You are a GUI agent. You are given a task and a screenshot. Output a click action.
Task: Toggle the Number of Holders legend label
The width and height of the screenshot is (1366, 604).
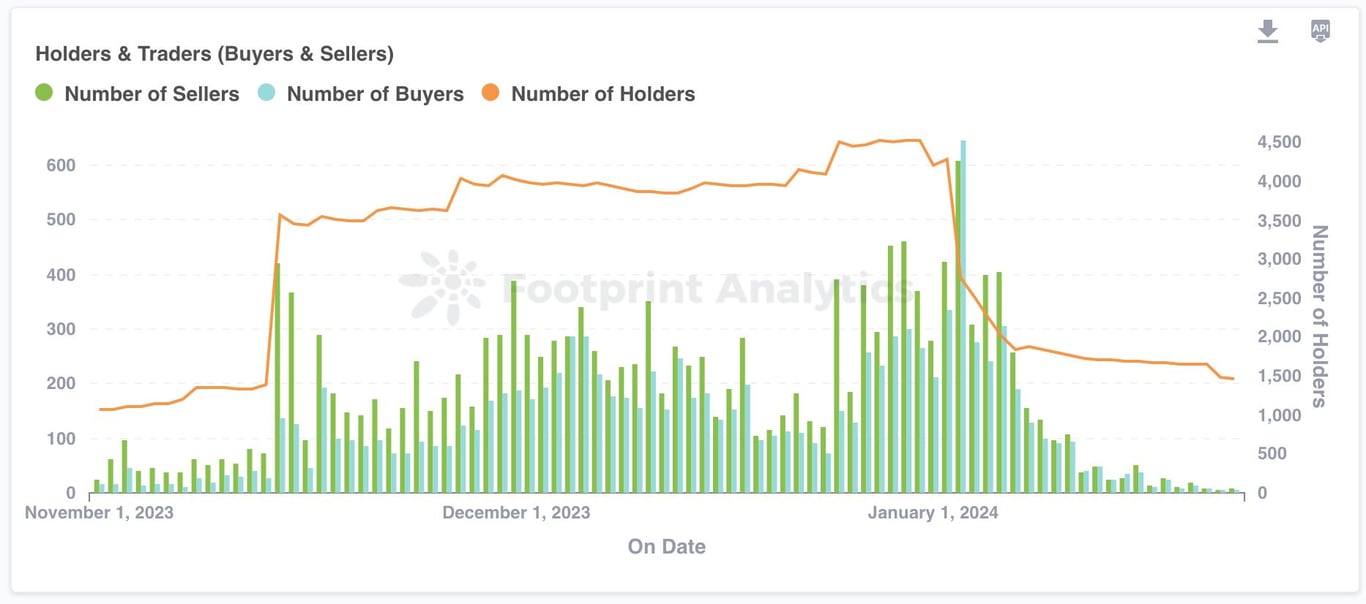[603, 94]
